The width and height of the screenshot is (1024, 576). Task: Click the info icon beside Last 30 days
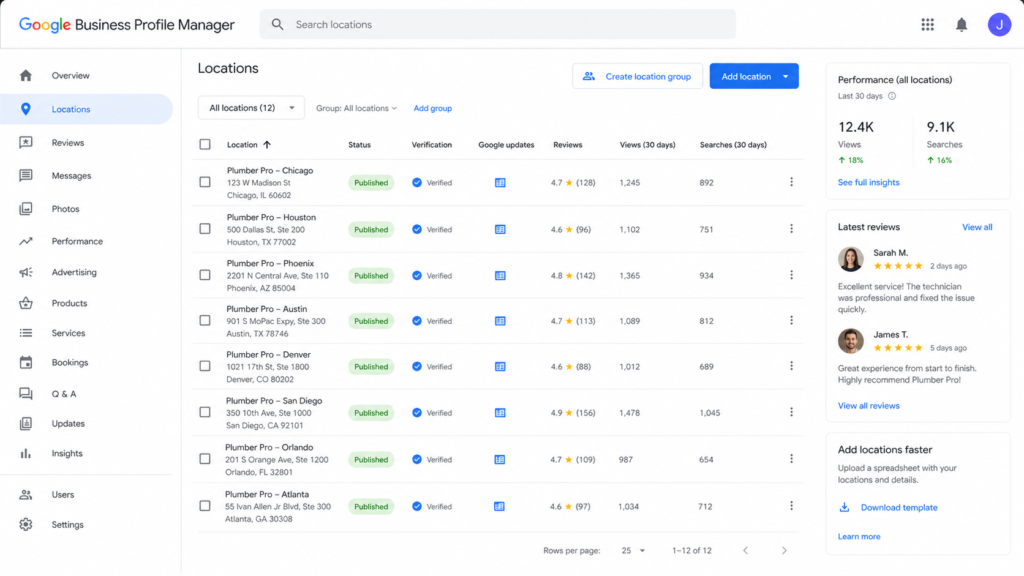tap(892, 96)
